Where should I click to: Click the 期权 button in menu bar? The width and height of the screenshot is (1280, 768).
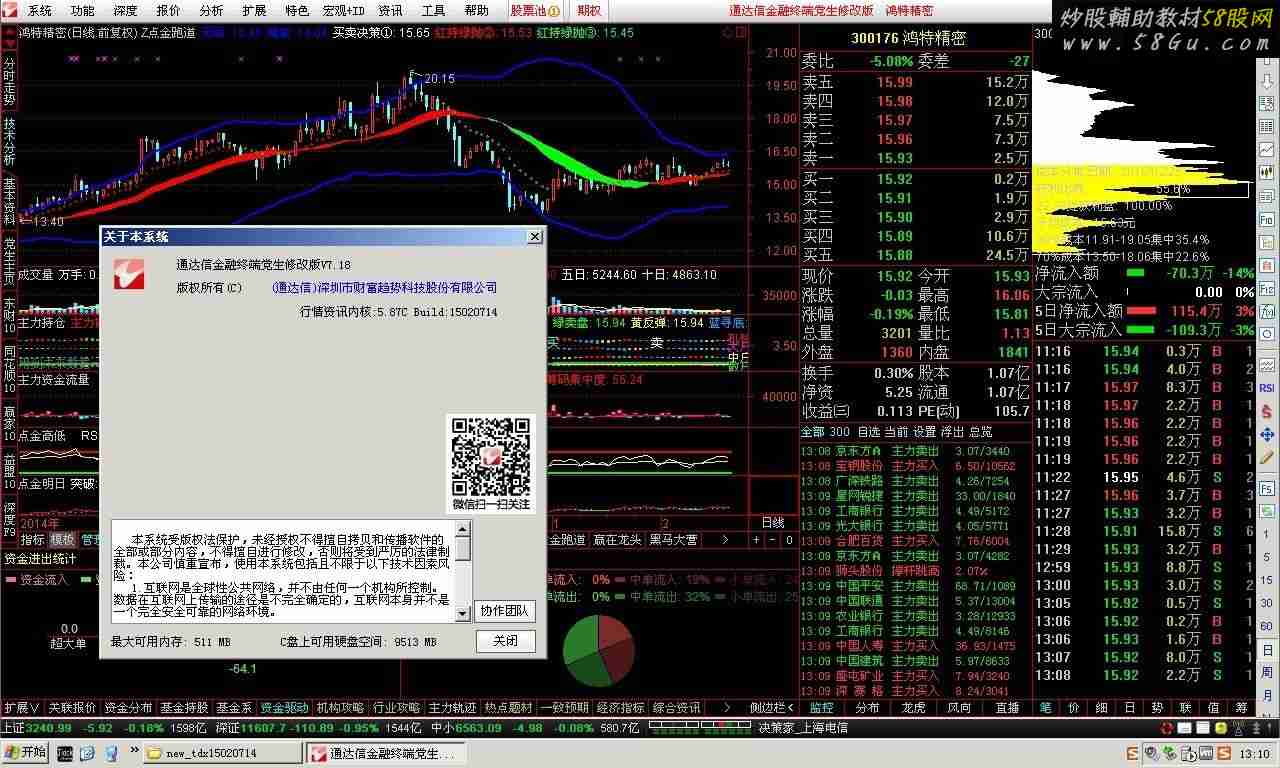pos(589,11)
